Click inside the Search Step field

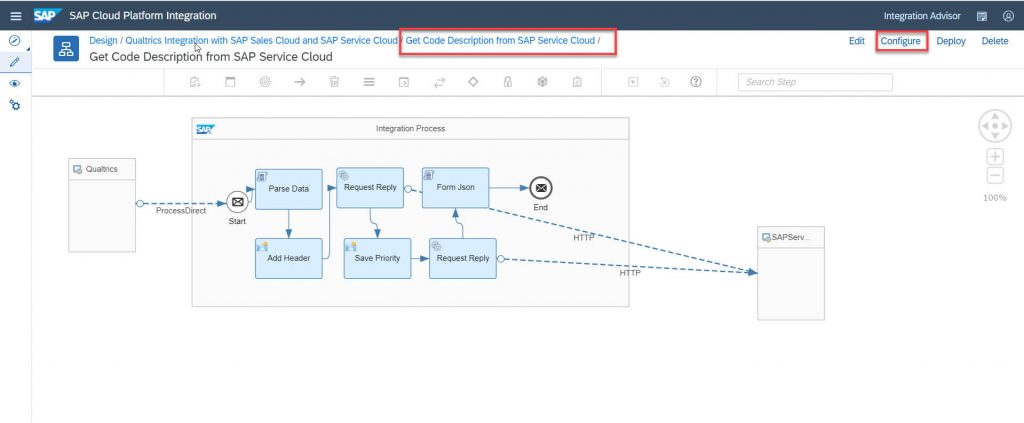(x=815, y=82)
